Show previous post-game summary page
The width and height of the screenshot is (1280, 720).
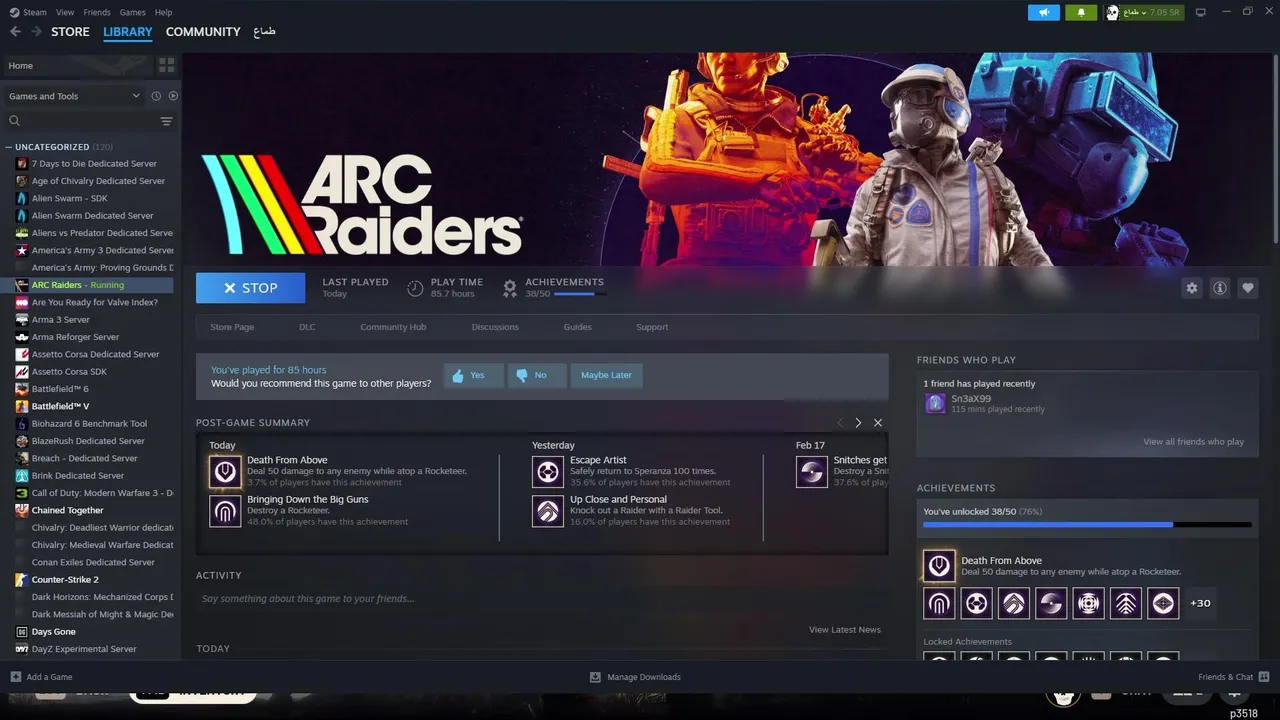840,423
